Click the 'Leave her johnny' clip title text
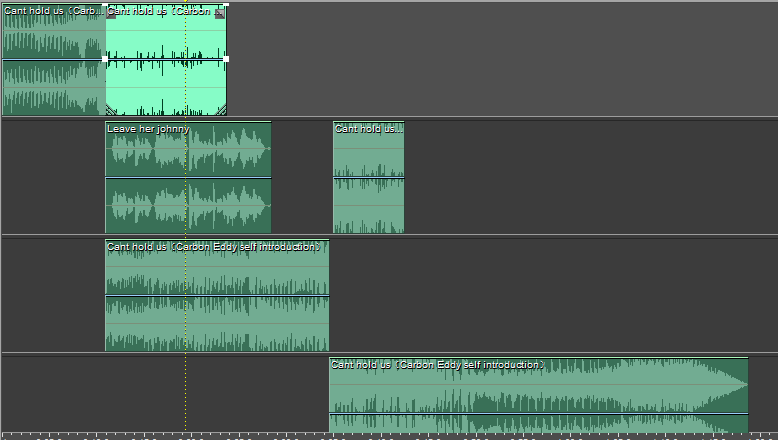778x440 pixels. pyautogui.click(x=148, y=129)
